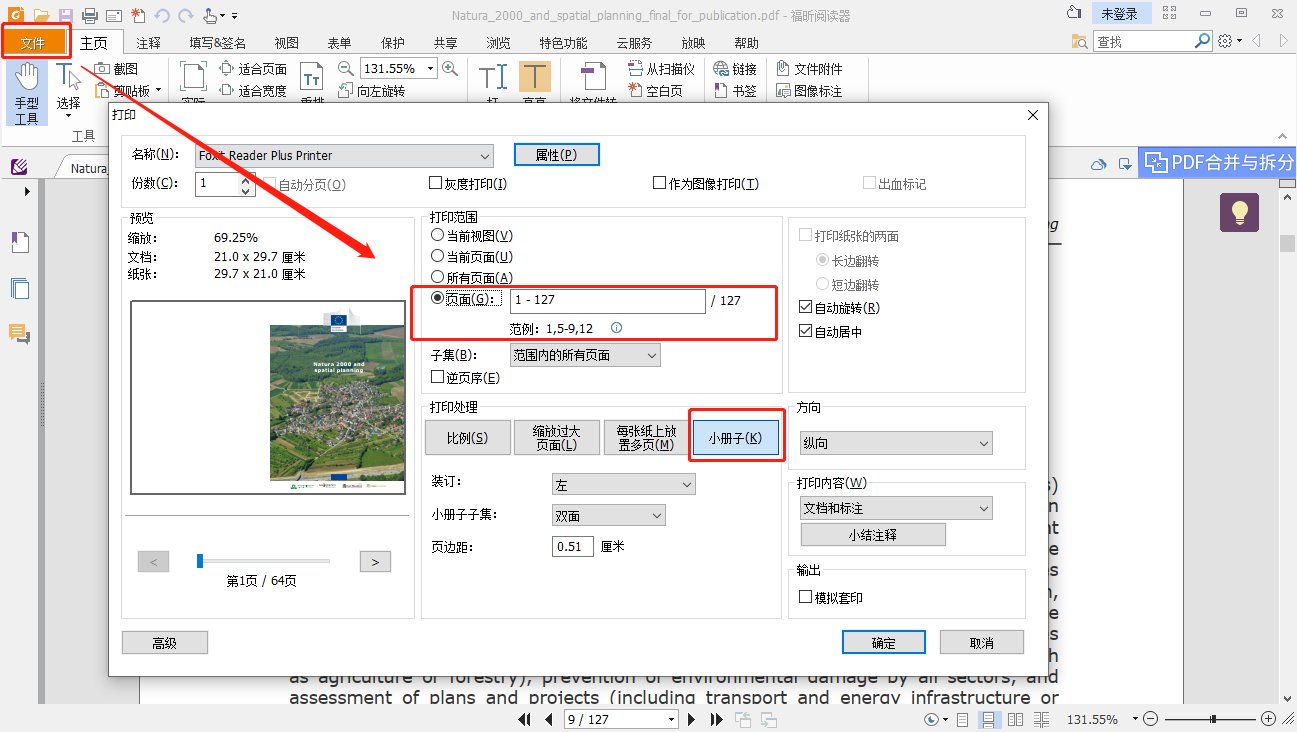The width and height of the screenshot is (1297, 732).
Task: Toggle Auto Rotate (自动旋转) checkbox
Action: click(x=806, y=308)
